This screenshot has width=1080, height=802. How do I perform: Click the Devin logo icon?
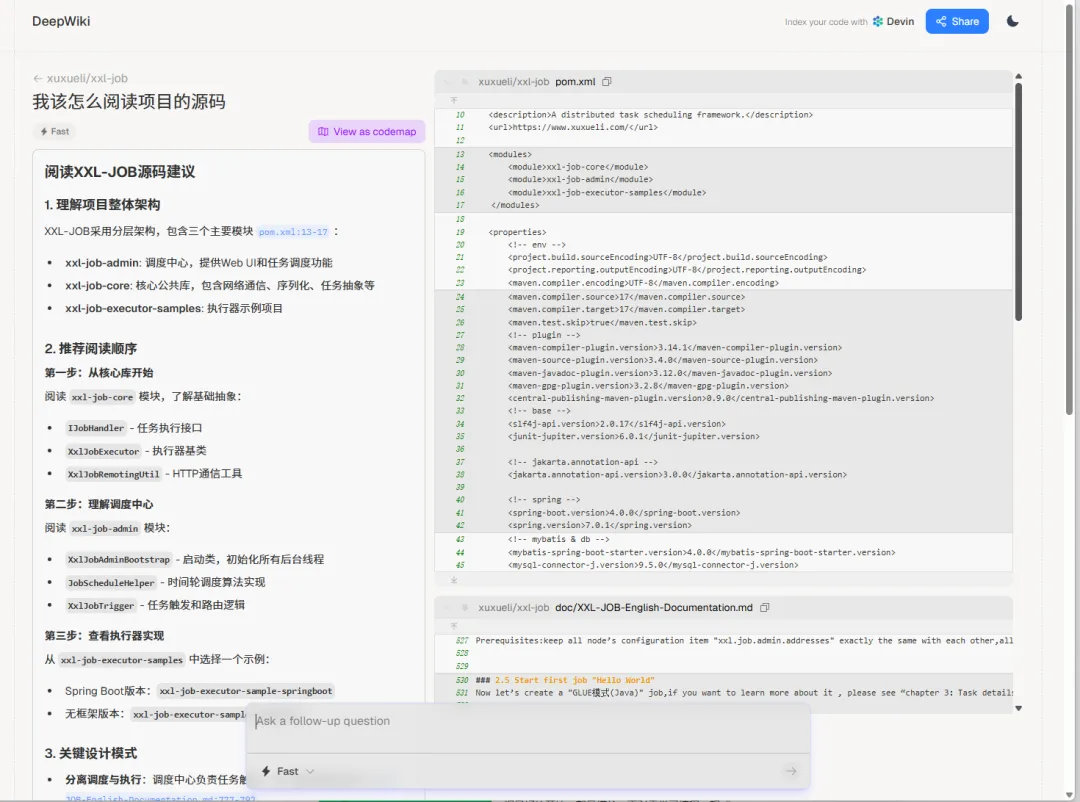point(878,21)
